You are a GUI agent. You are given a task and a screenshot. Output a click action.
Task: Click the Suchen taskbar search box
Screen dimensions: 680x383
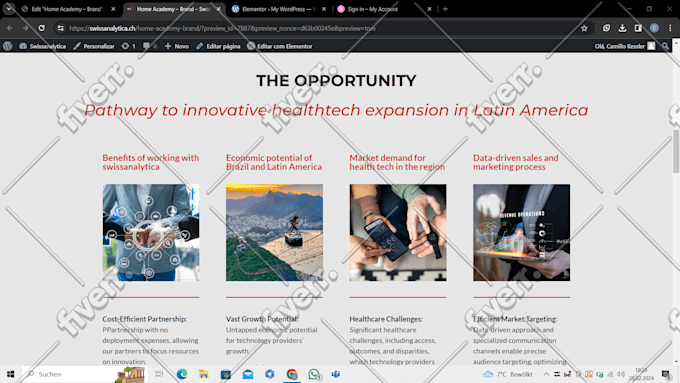[85, 374]
